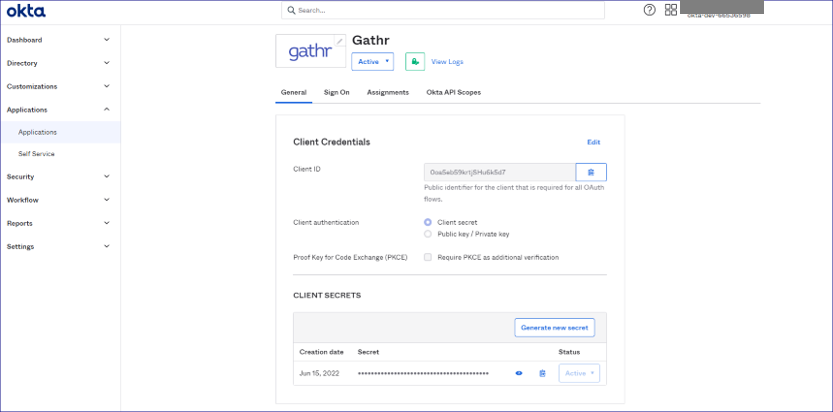Copy the client secret to clipboard

click(x=542, y=373)
